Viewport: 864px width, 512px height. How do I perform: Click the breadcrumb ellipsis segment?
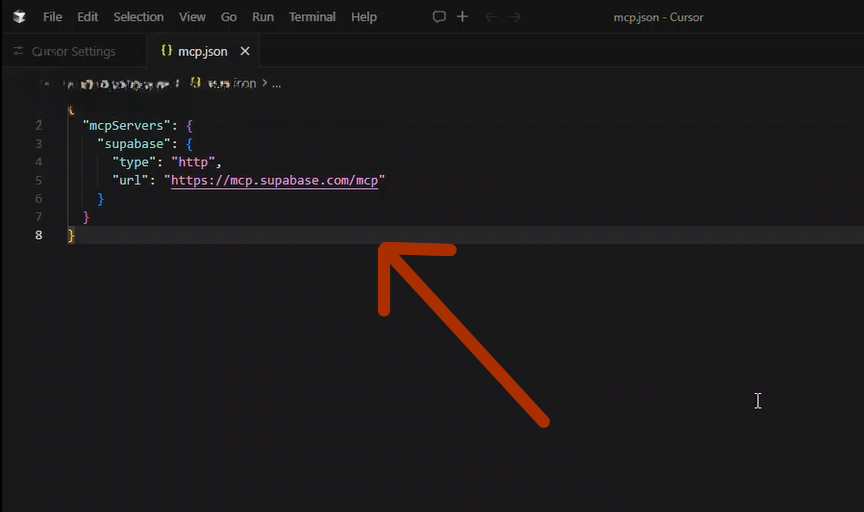[x=277, y=84]
